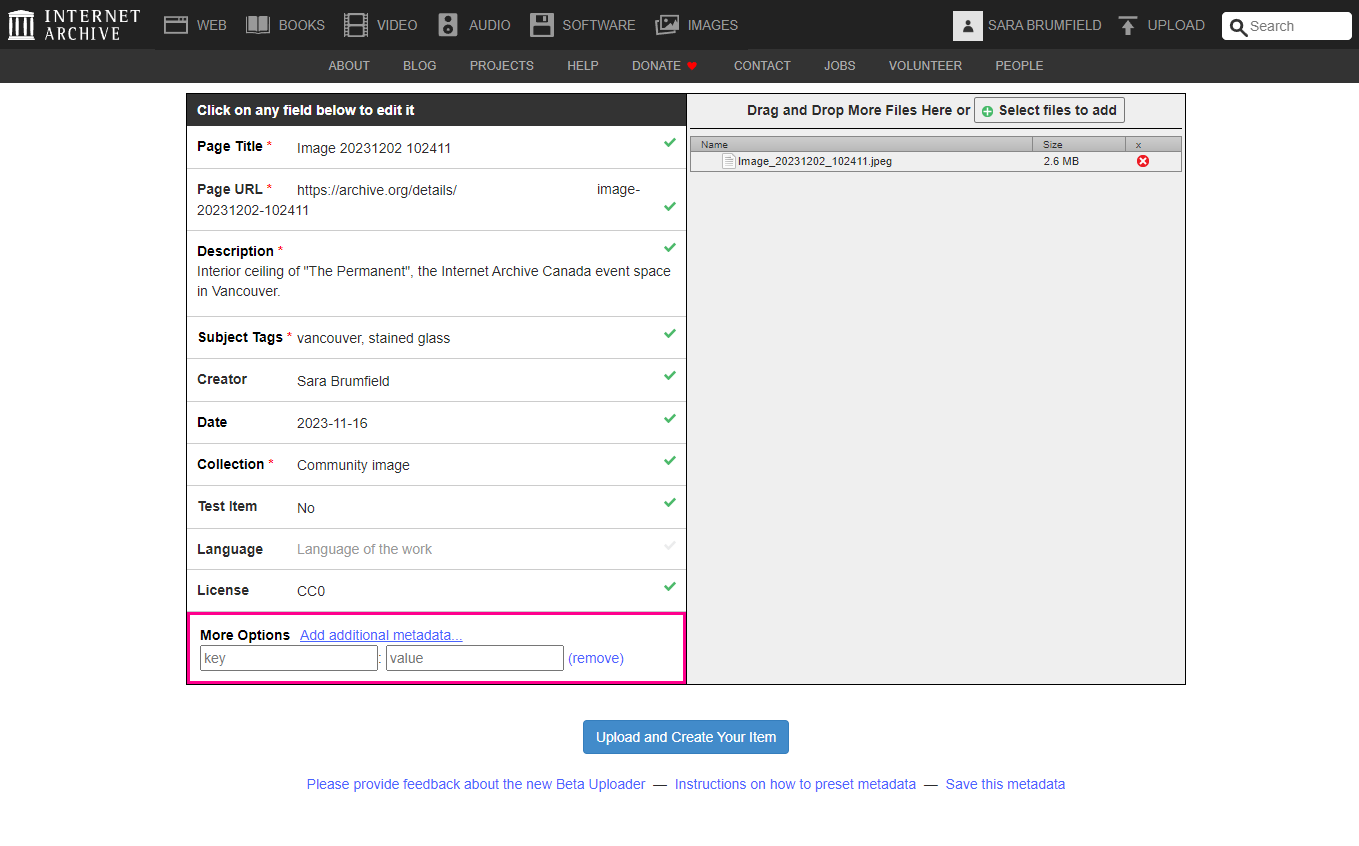Image resolution: width=1359 pixels, height=846 pixels.
Task: Change the Test Item value
Action: click(x=306, y=508)
